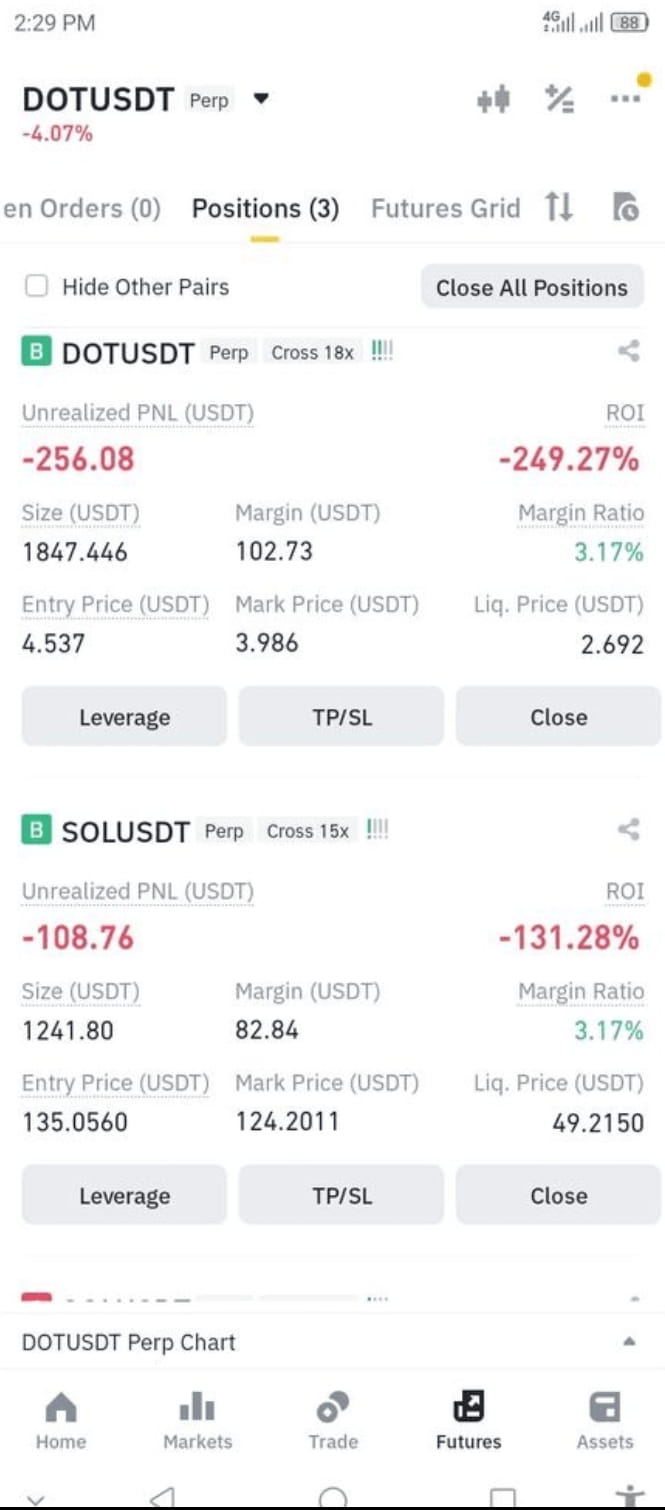Image resolution: width=665 pixels, height=1510 pixels.
Task: Switch to the Open Orders tab
Action: (82, 208)
